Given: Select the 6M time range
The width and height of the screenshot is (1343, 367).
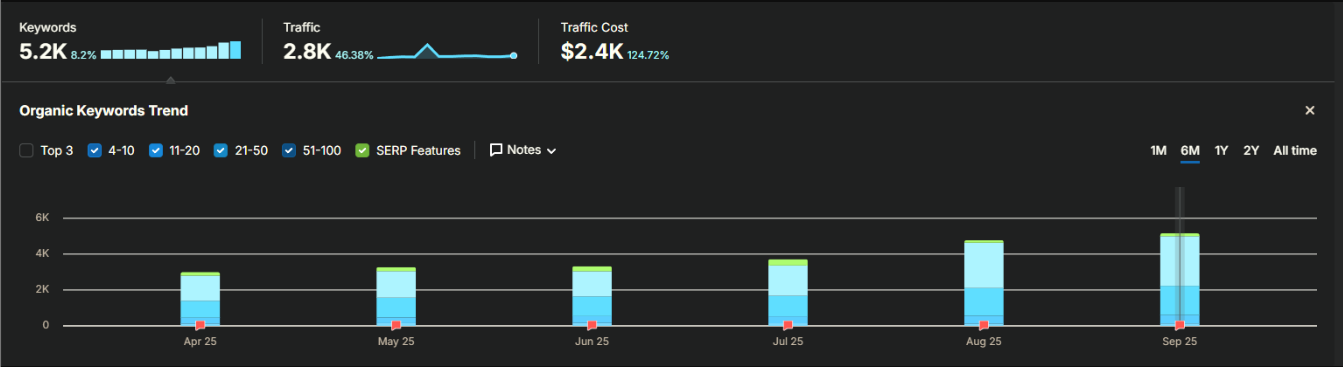Looking at the screenshot, I should point(1190,151).
